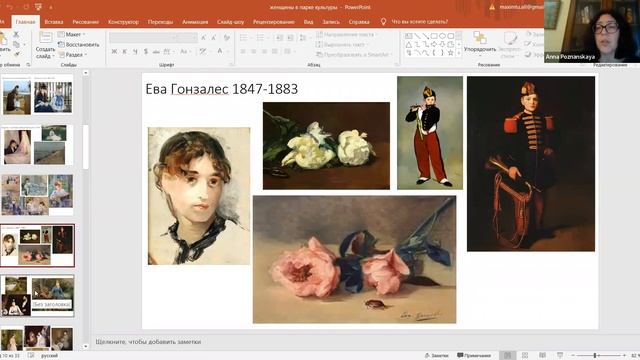
Task: Click the Создать слайд new slide icon
Action: [x=45, y=38]
